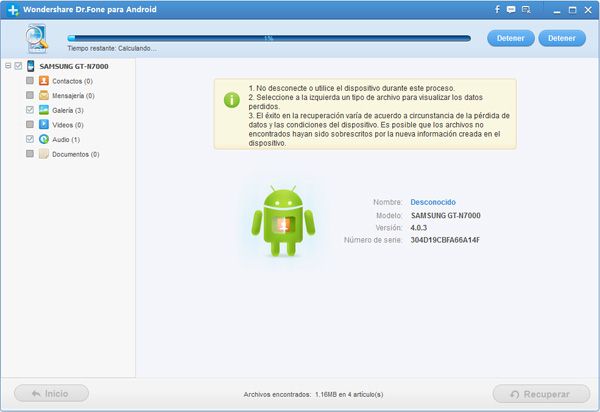600x412 pixels.
Task: Click the Audio music icon
Action: (44, 139)
